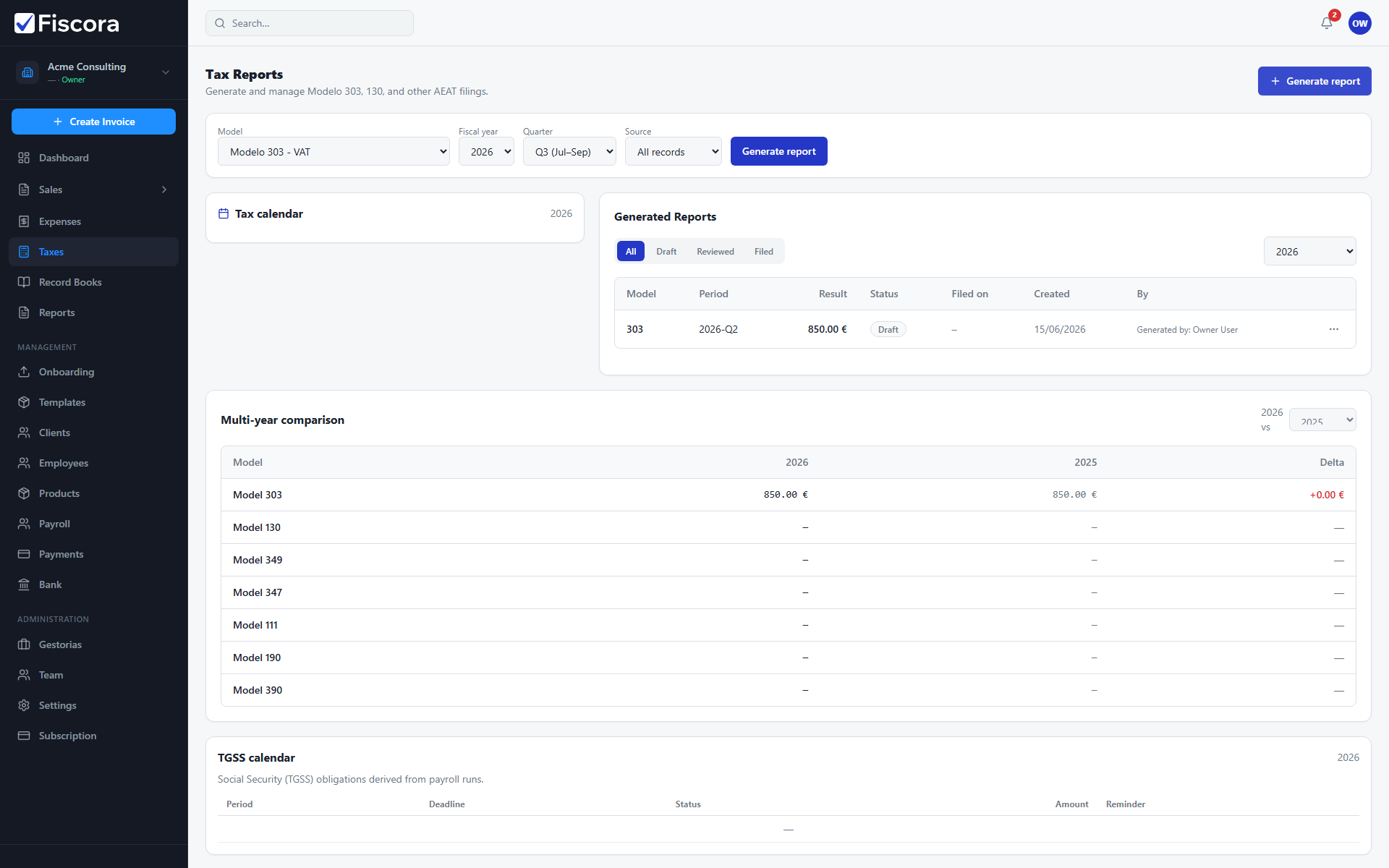Screen dimensions: 1389x868
Task: Expand the Sales submenu chevron
Action: point(164,190)
